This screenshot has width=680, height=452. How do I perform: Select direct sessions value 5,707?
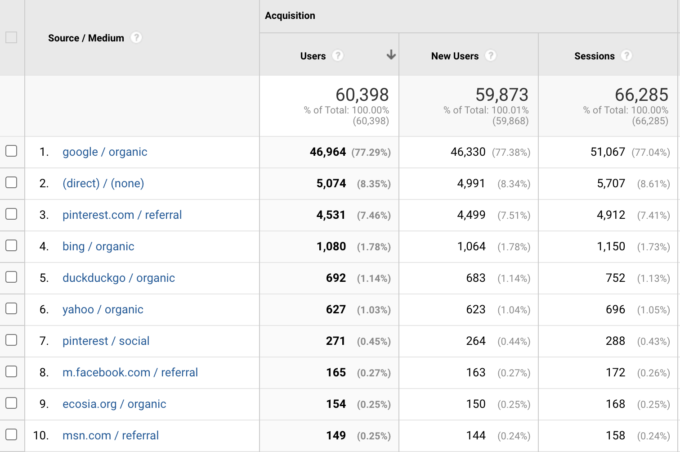[611, 183]
